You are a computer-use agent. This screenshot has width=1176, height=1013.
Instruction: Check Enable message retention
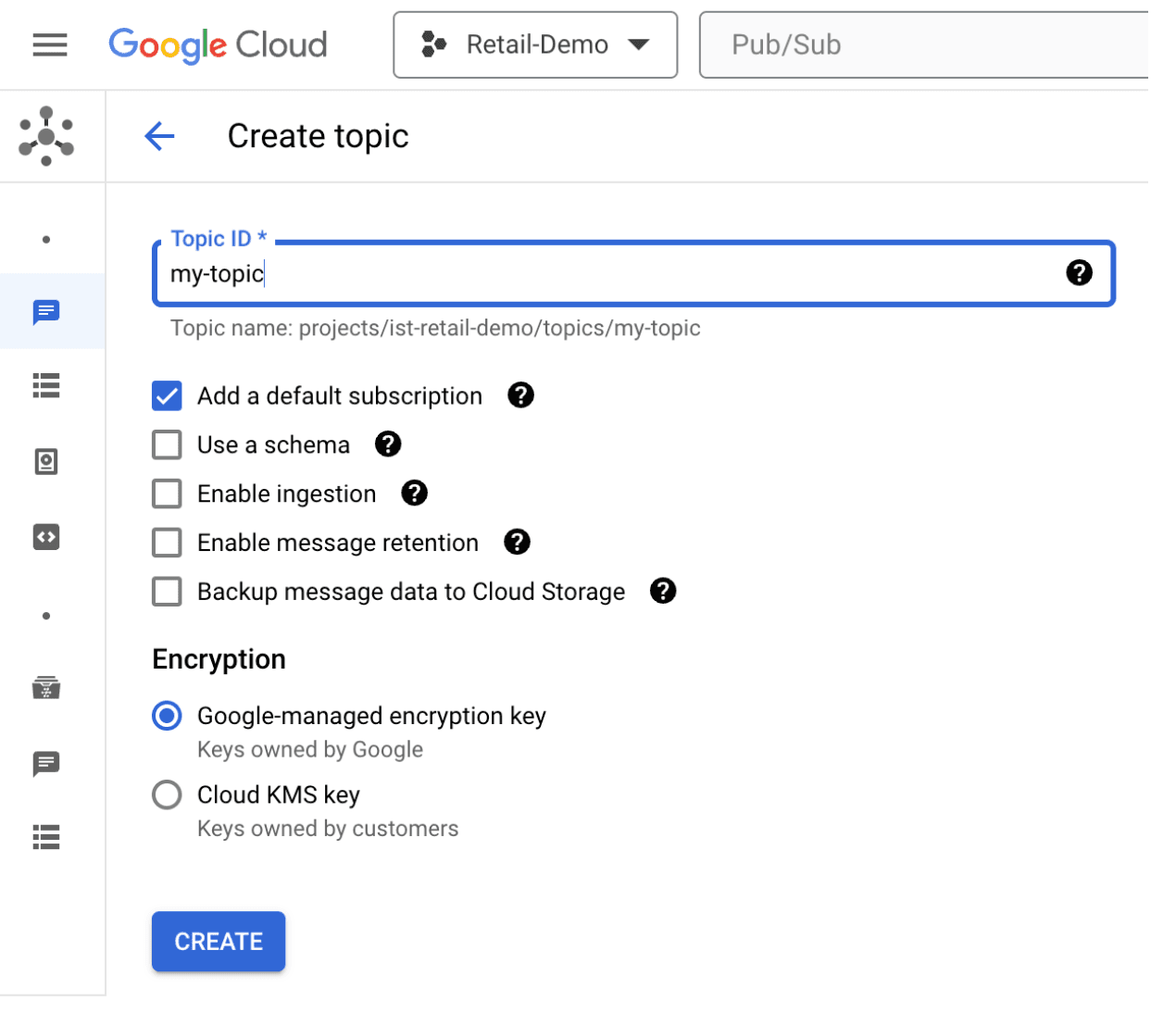[x=167, y=542]
